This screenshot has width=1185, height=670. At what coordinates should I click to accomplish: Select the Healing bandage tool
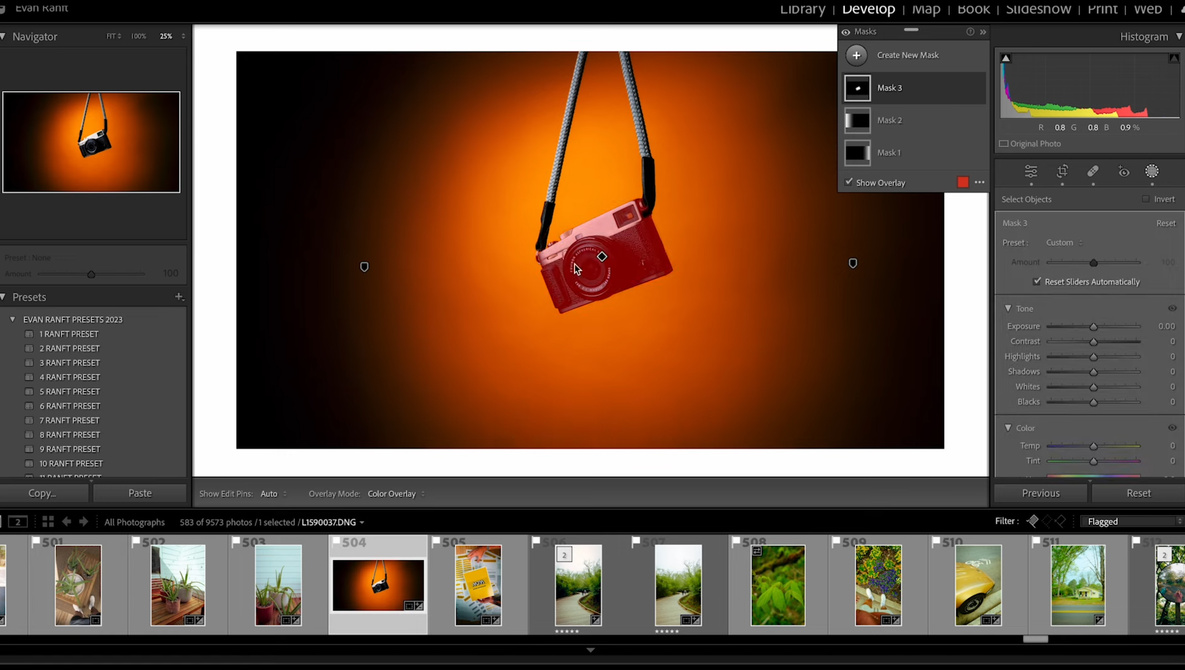(x=1093, y=172)
